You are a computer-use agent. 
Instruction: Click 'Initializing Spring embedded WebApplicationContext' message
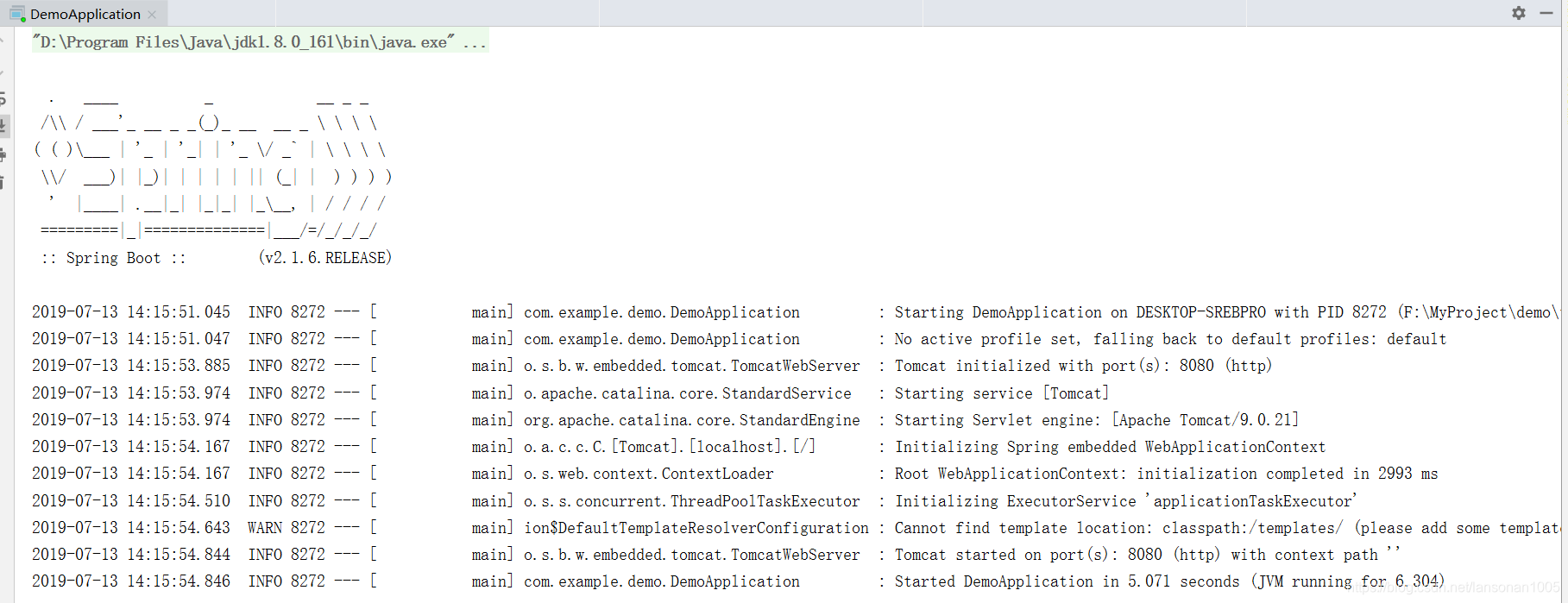(1110, 447)
